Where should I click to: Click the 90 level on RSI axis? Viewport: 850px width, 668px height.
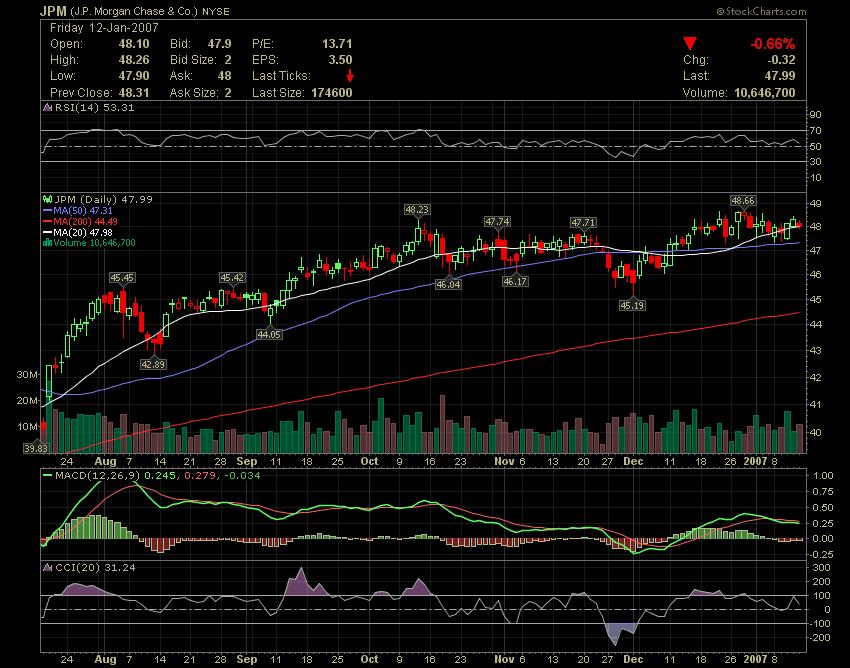(x=816, y=114)
